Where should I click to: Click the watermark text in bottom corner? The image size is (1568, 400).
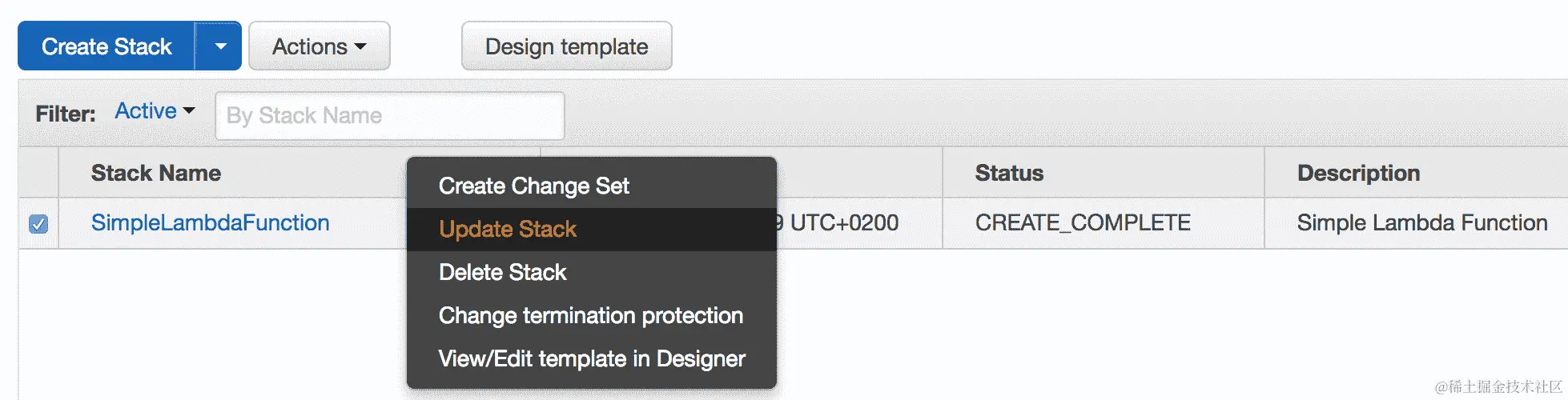[x=1498, y=387]
